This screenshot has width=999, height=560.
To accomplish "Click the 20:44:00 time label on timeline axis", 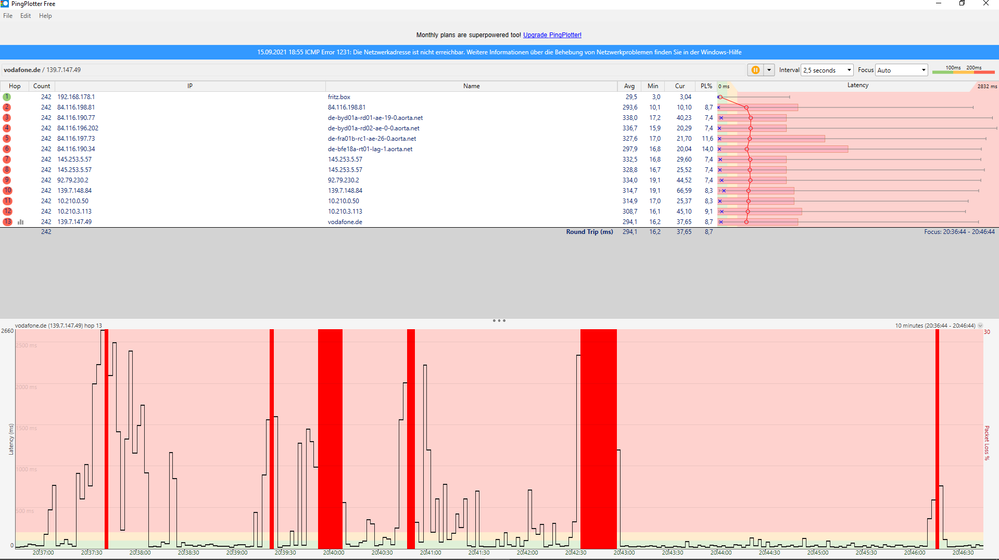I will 722,553.
